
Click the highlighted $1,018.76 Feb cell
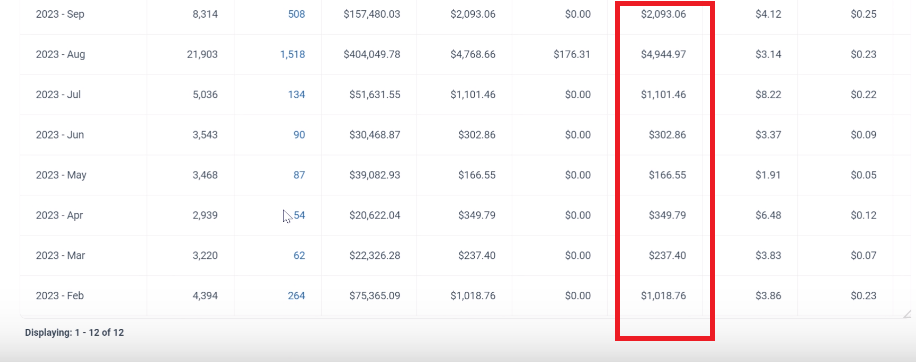click(663, 296)
